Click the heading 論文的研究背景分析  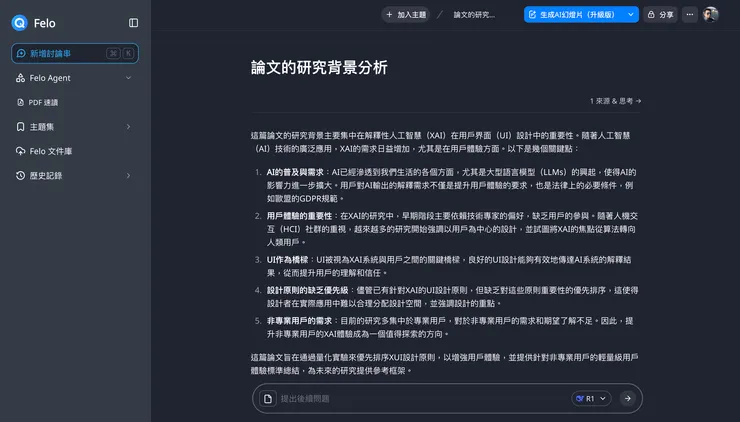tap(319, 68)
